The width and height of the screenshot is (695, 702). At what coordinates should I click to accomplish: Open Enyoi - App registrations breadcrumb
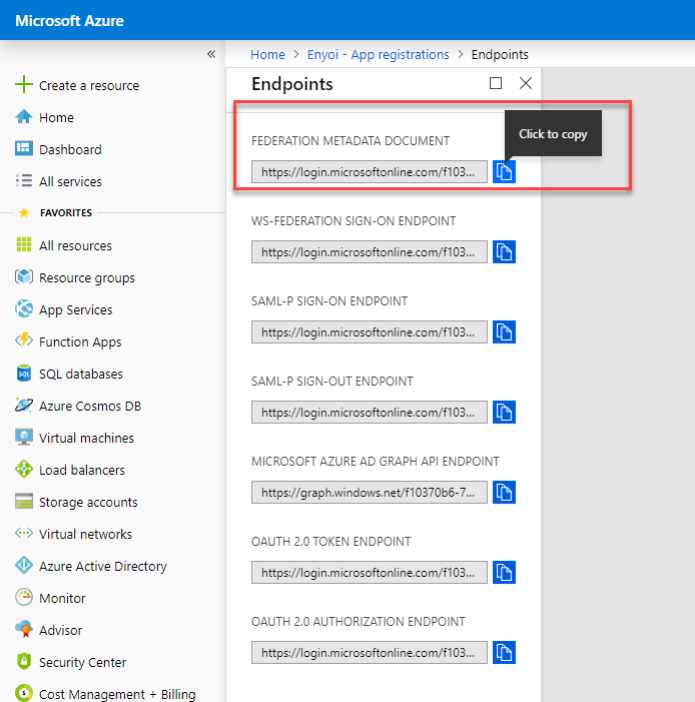[x=378, y=55]
